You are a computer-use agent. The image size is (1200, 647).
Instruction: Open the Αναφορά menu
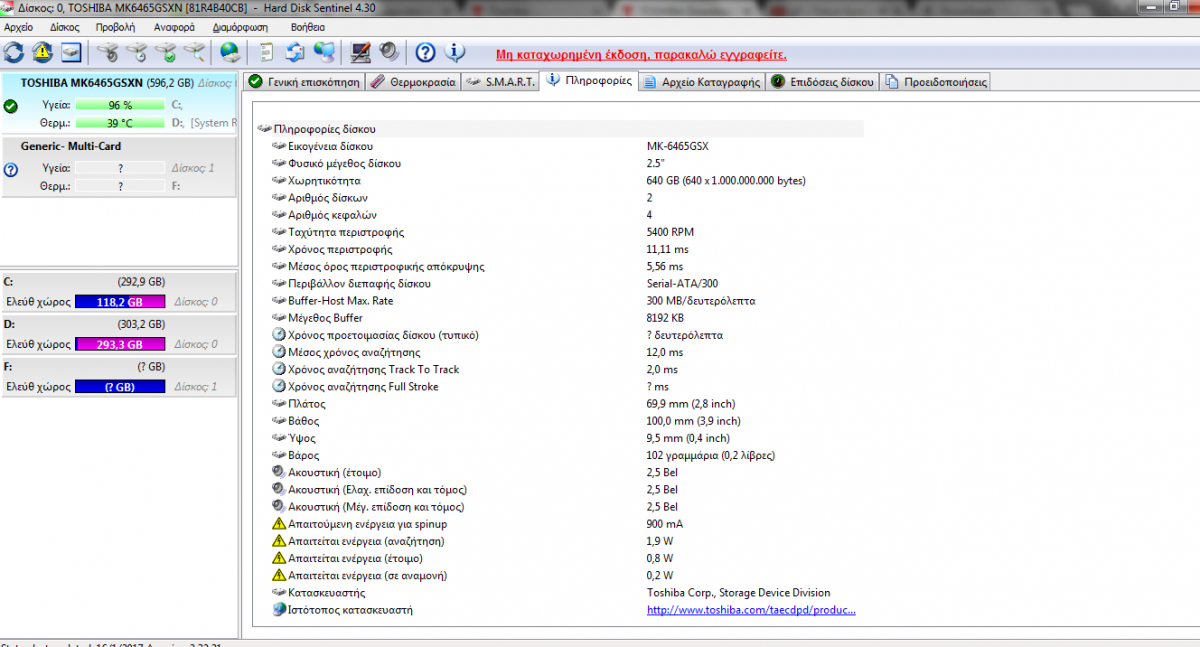pos(173,27)
